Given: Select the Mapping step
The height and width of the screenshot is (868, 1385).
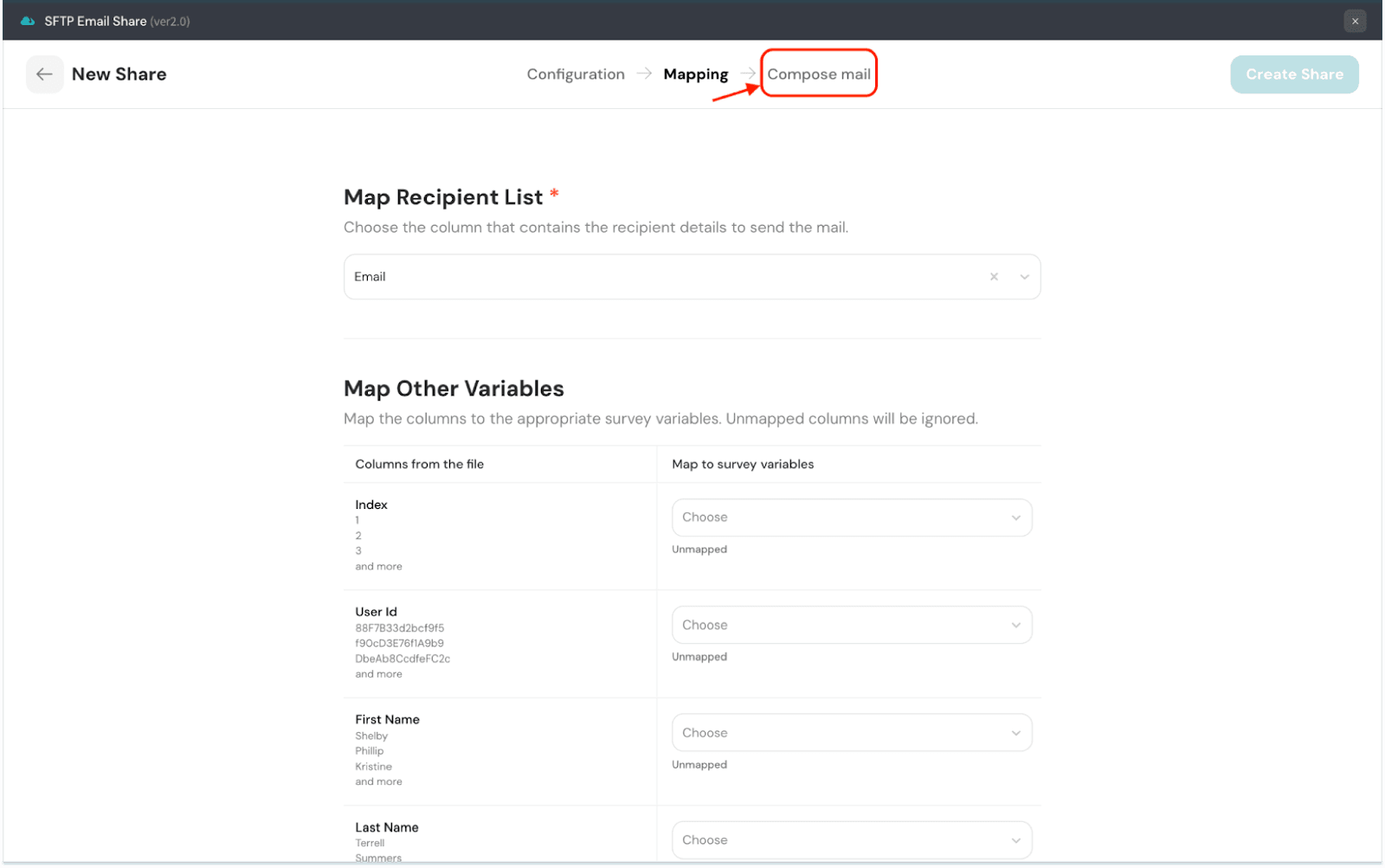Looking at the screenshot, I should [x=695, y=74].
